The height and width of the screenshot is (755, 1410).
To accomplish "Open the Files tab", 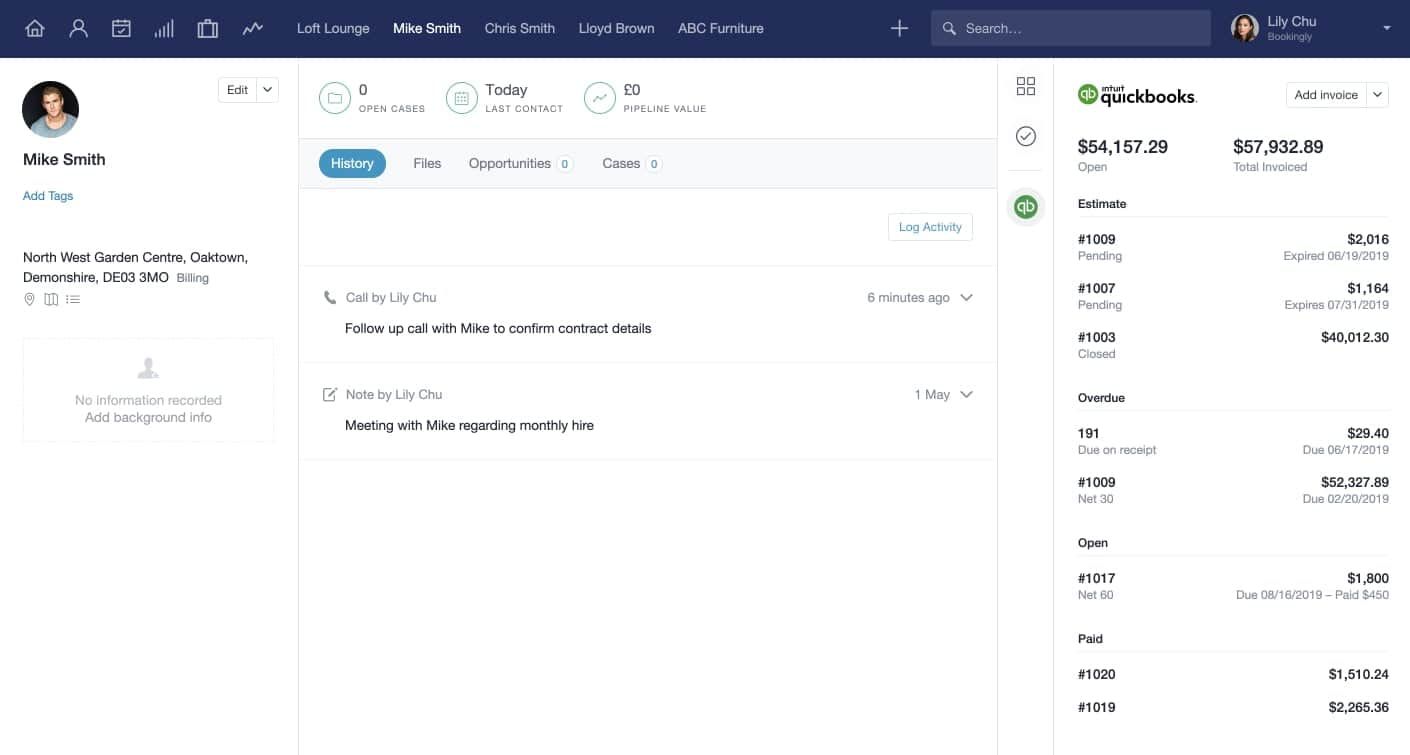I will [x=427, y=163].
